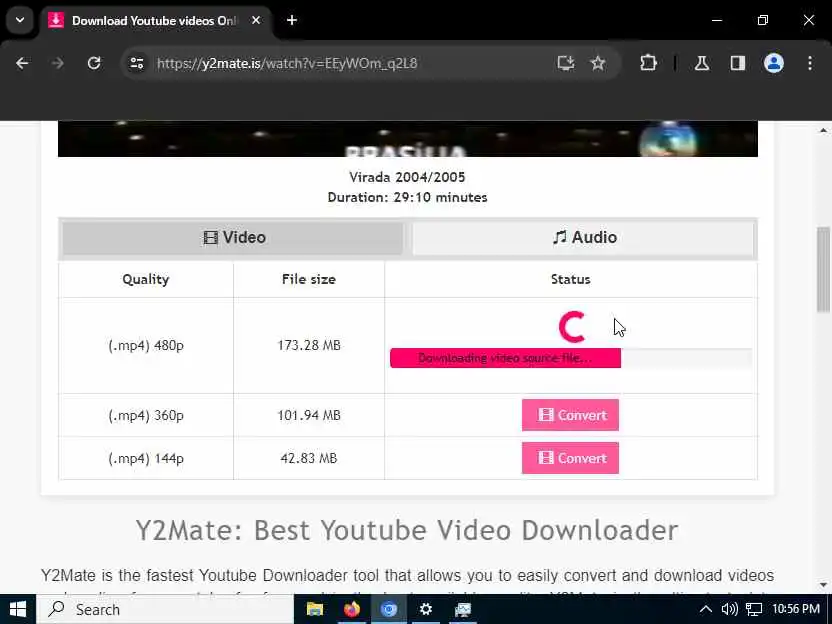This screenshot has height=624, width=832.
Task: Click the Virada 2004/2005 title
Action: pos(407,177)
